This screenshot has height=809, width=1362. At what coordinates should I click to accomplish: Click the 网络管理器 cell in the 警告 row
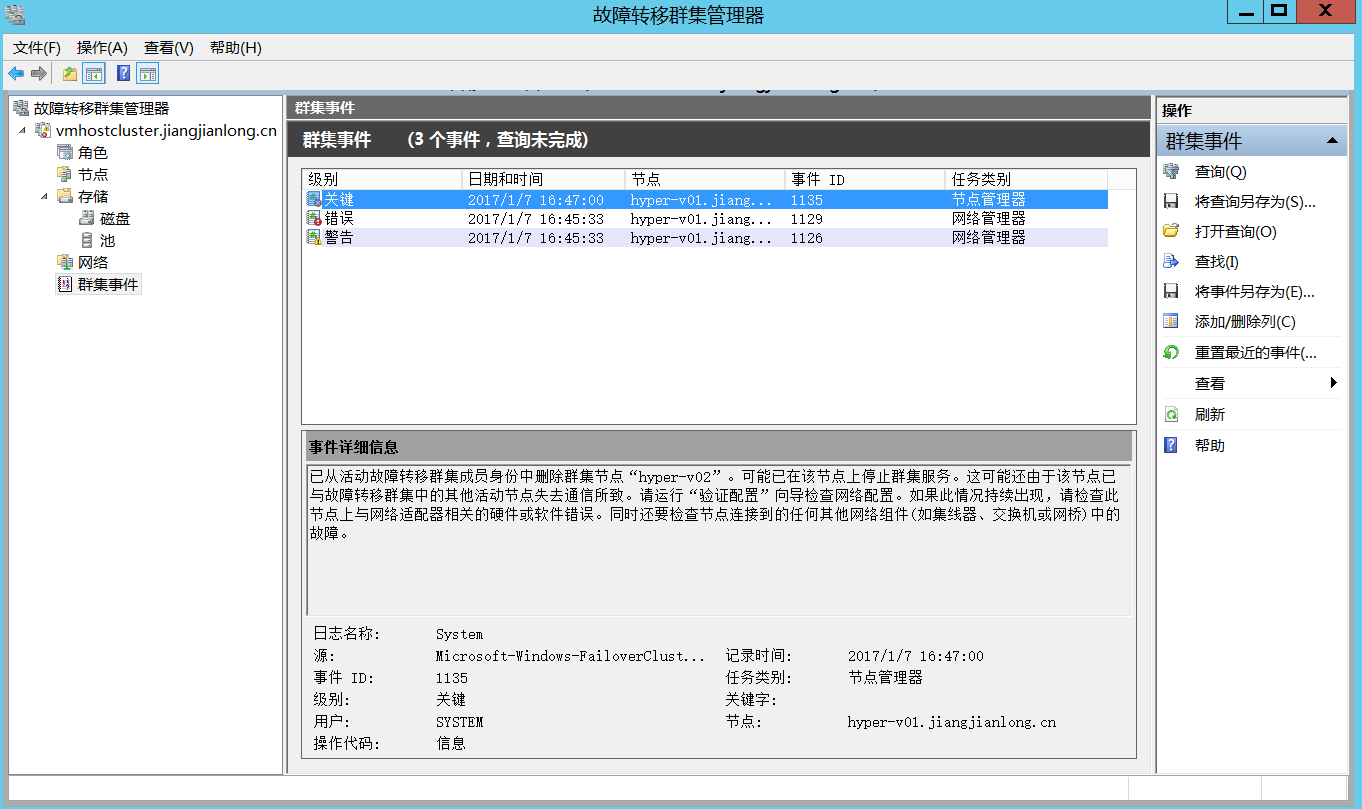pos(988,237)
